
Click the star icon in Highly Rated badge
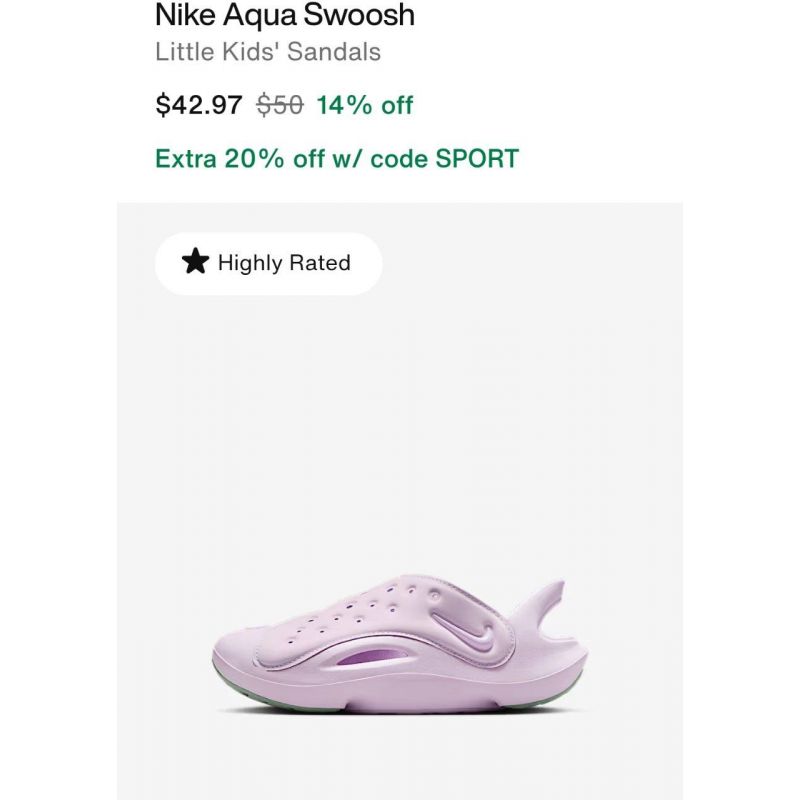(x=195, y=261)
